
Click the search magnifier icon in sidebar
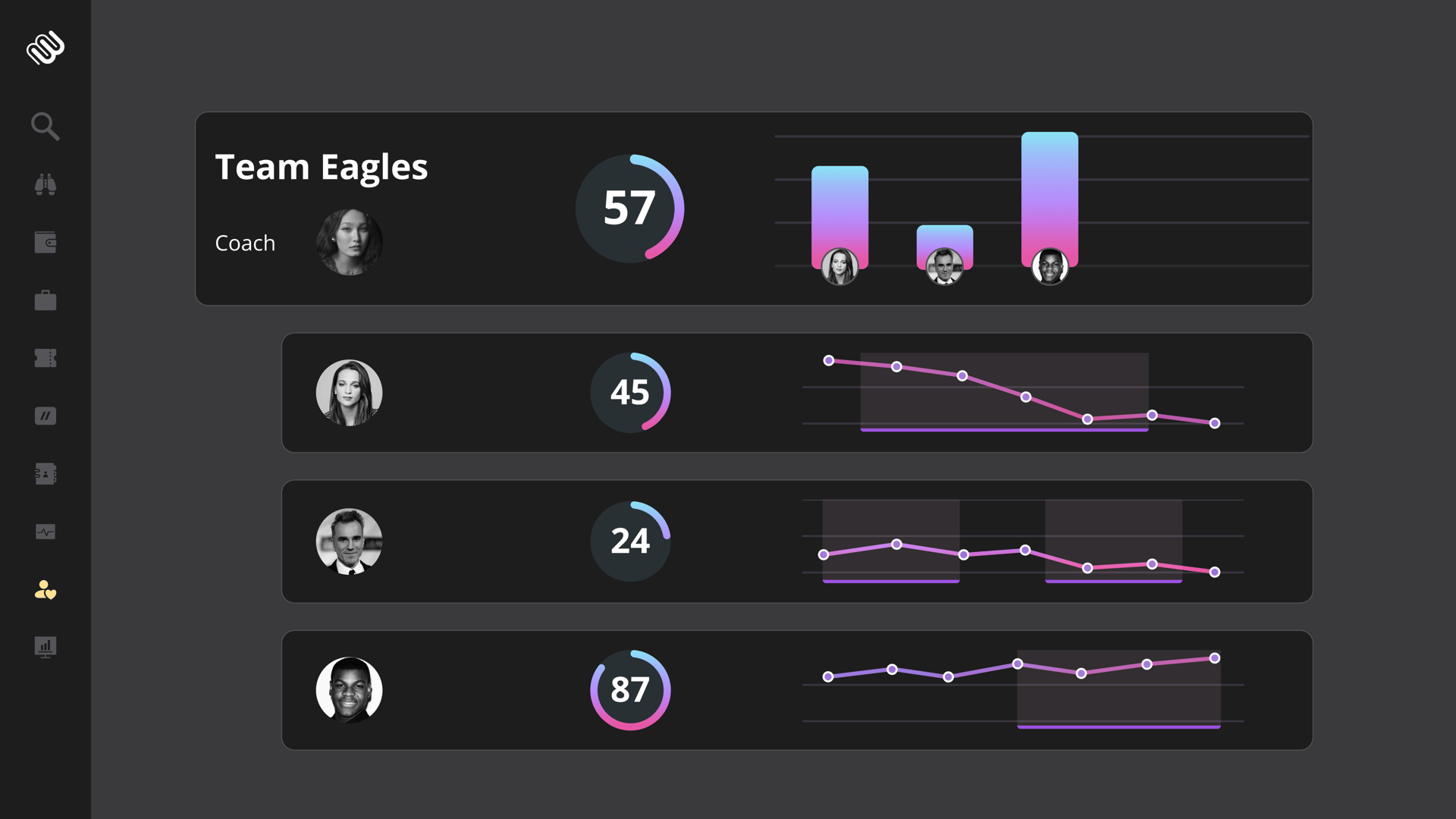click(45, 127)
